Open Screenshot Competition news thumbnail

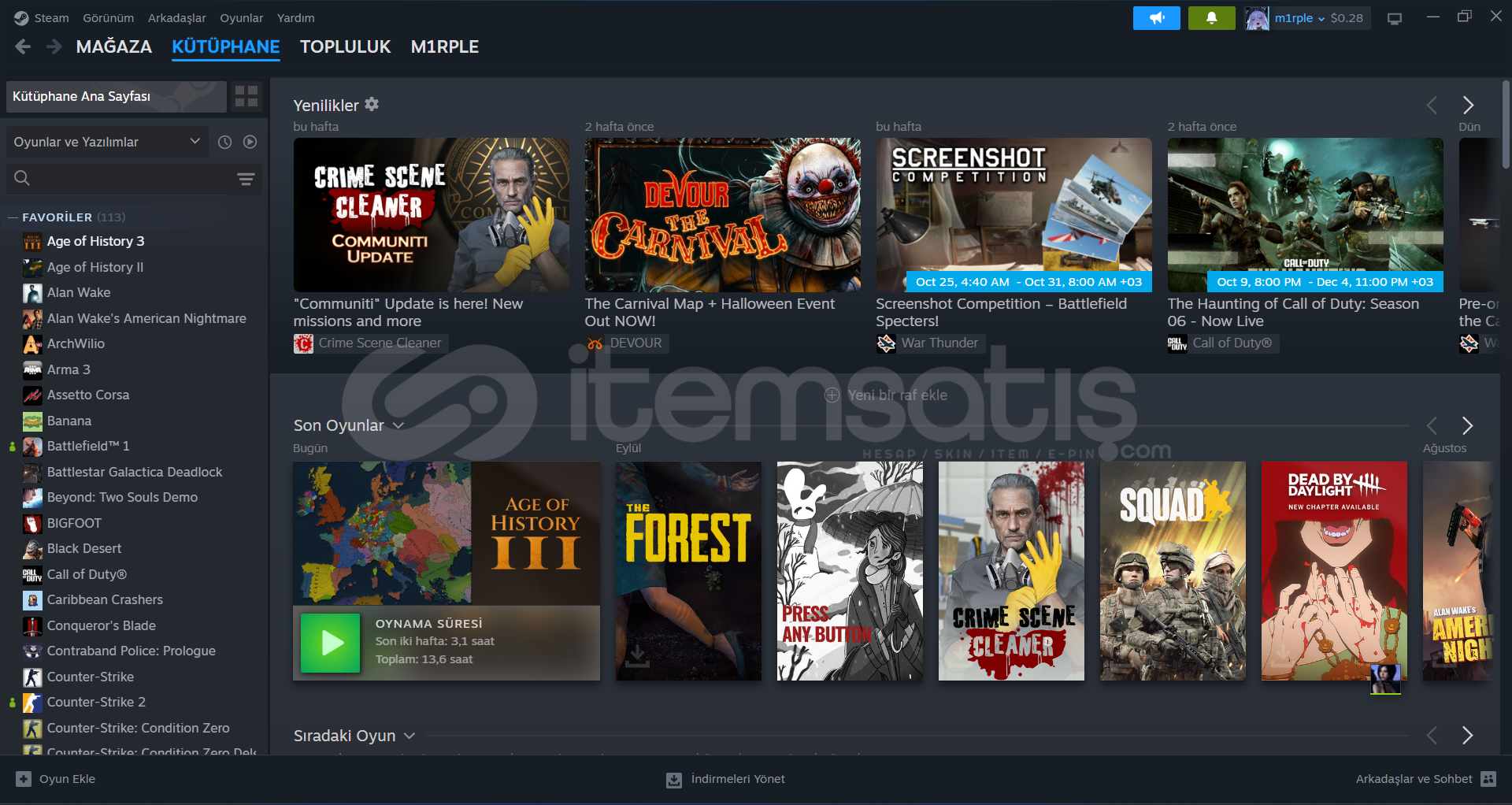1014,215
